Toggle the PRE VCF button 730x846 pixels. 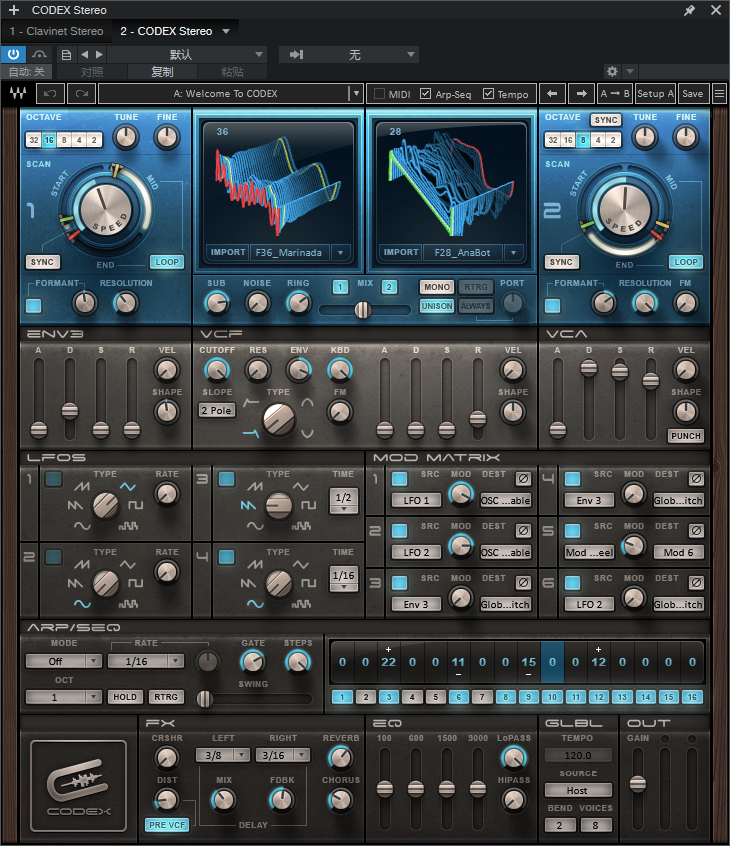(167, 825)
